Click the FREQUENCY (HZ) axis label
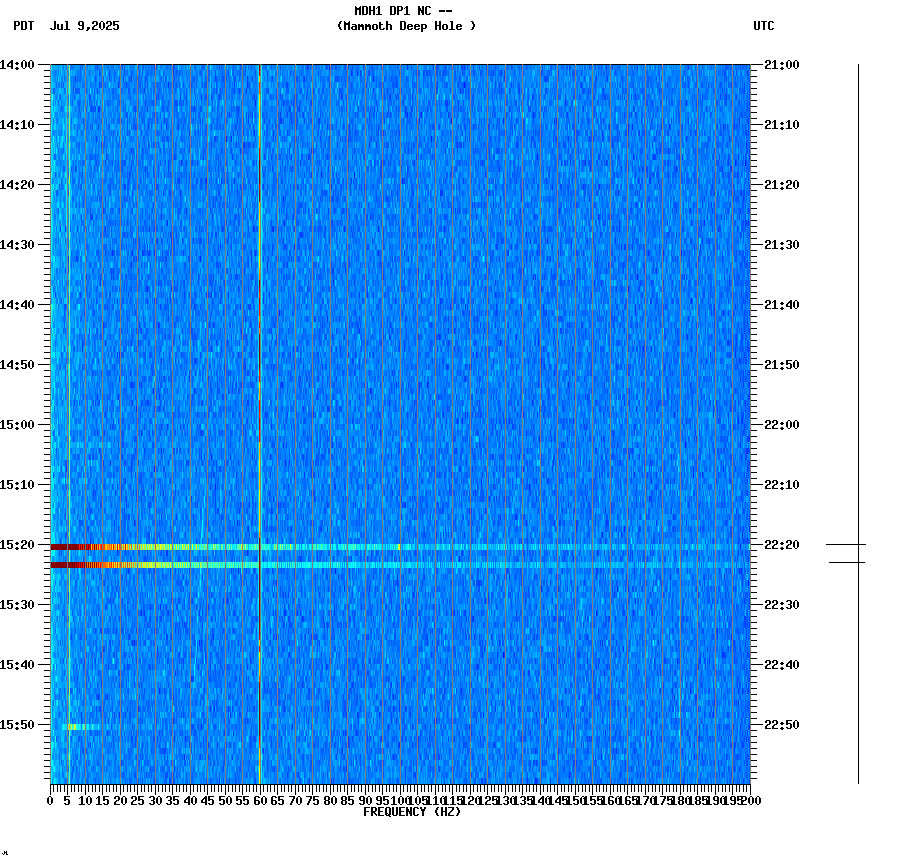 (413, 812)
